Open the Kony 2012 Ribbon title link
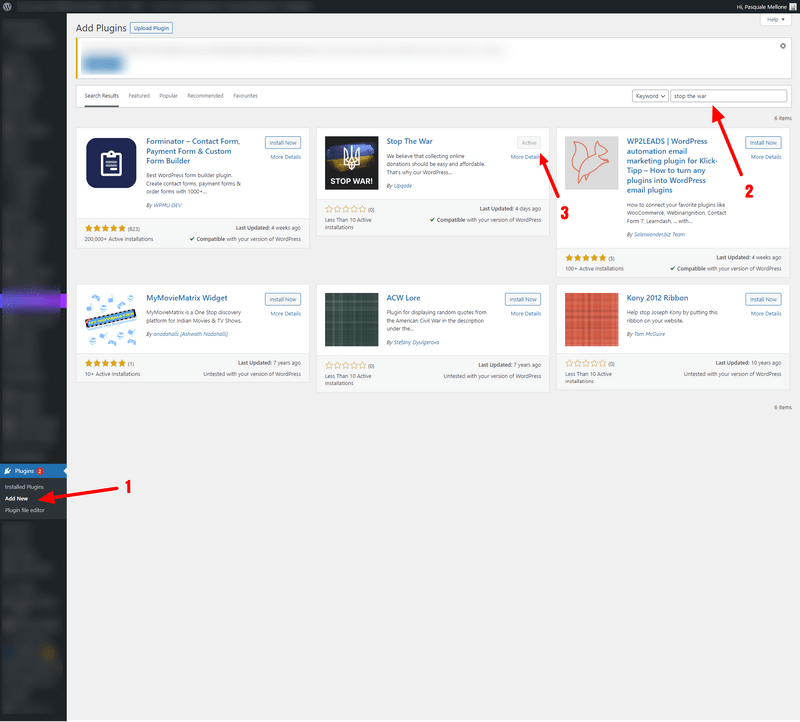 tap(657, 298)
